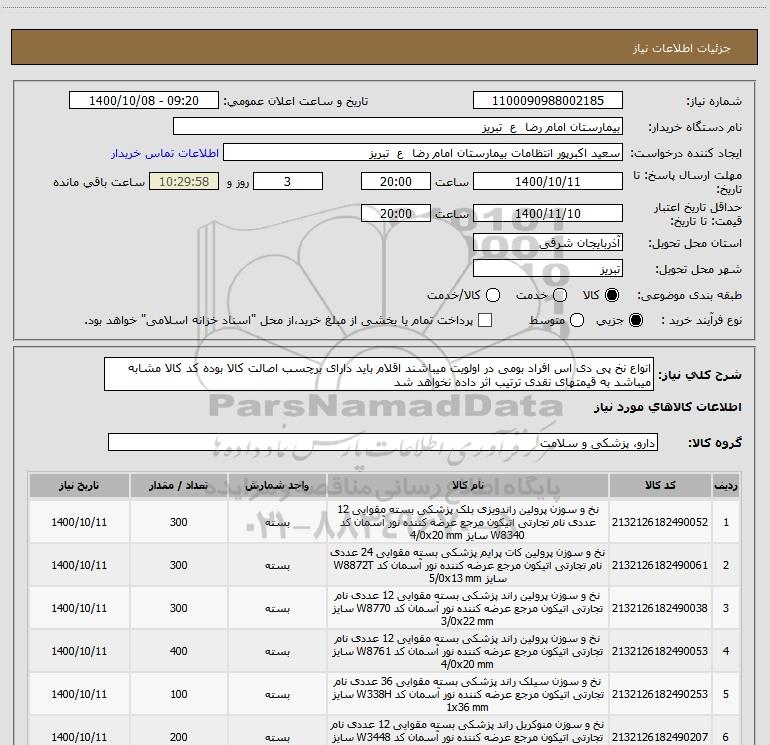Click the شهر محل تحویل field
770x745 pixels.
pyautogui.click(x=548, y=269)
